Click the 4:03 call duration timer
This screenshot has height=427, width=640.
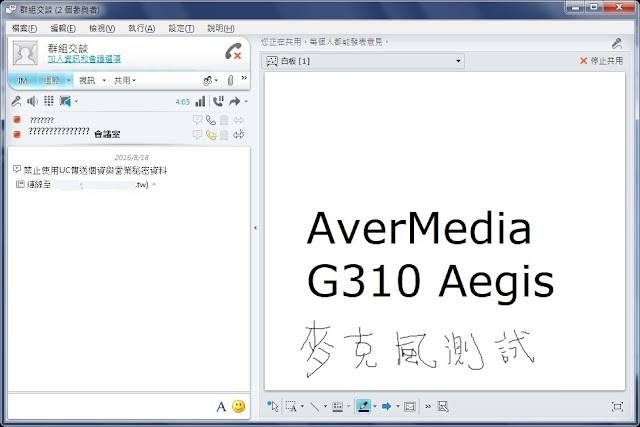tap(182, 102)
